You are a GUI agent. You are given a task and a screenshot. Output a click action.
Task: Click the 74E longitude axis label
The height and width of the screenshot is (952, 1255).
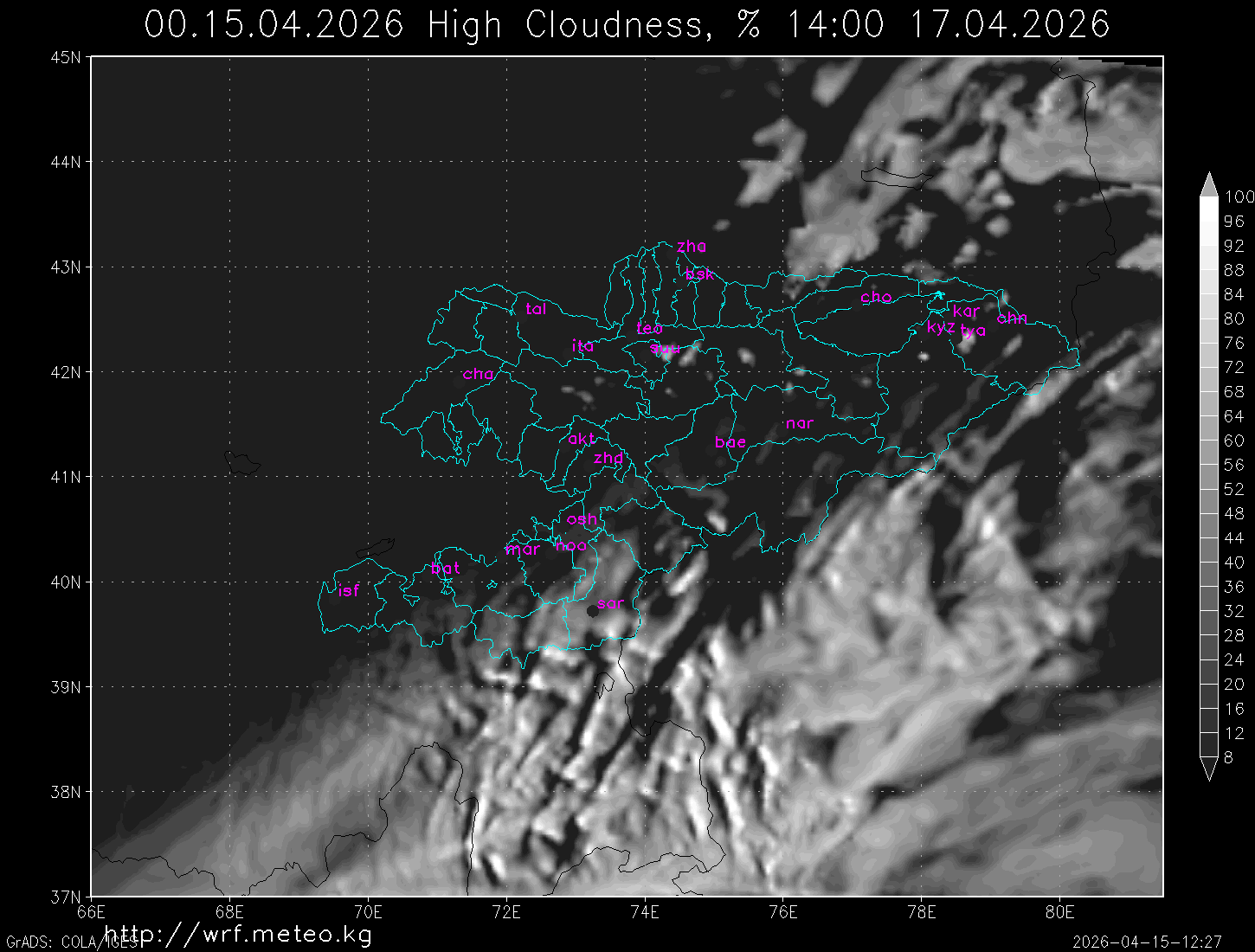click(x=645, y=912)
